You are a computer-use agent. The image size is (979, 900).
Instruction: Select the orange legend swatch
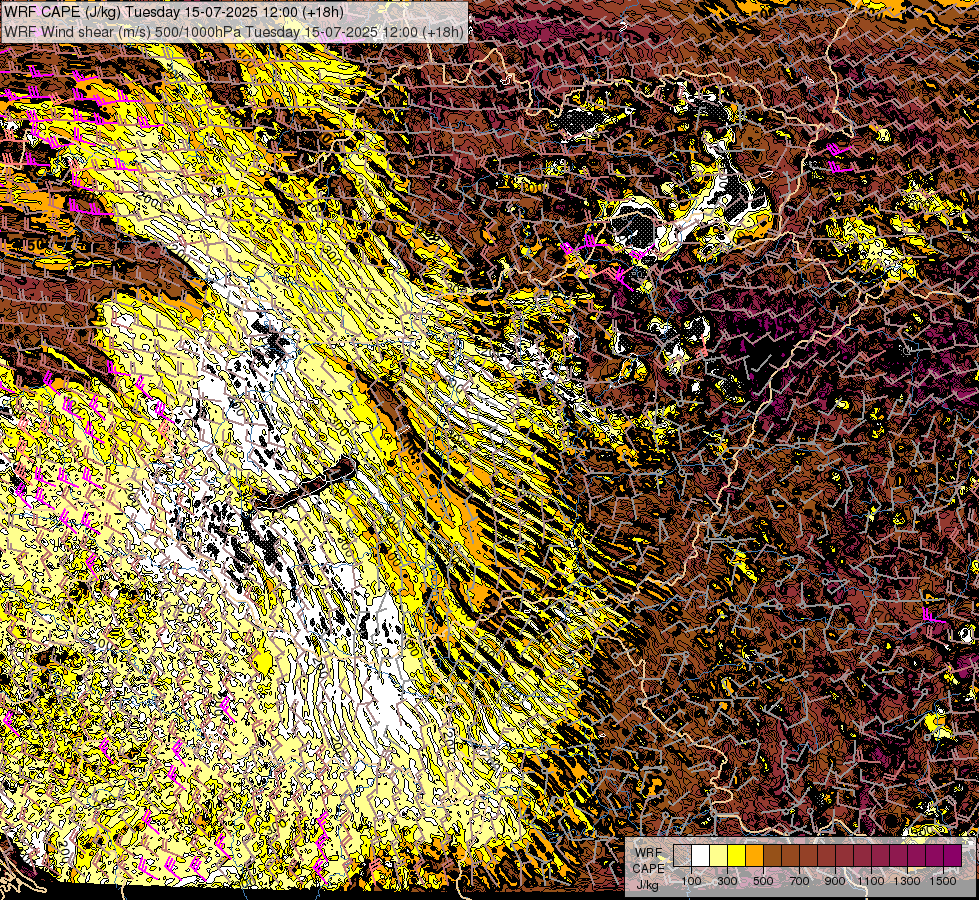click(754, 856)
